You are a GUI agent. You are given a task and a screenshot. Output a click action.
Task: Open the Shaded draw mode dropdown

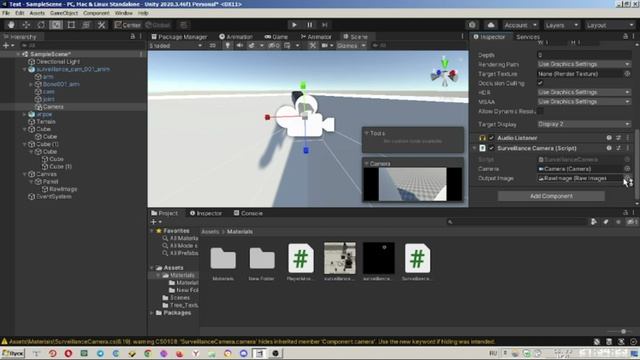(176, 46)
